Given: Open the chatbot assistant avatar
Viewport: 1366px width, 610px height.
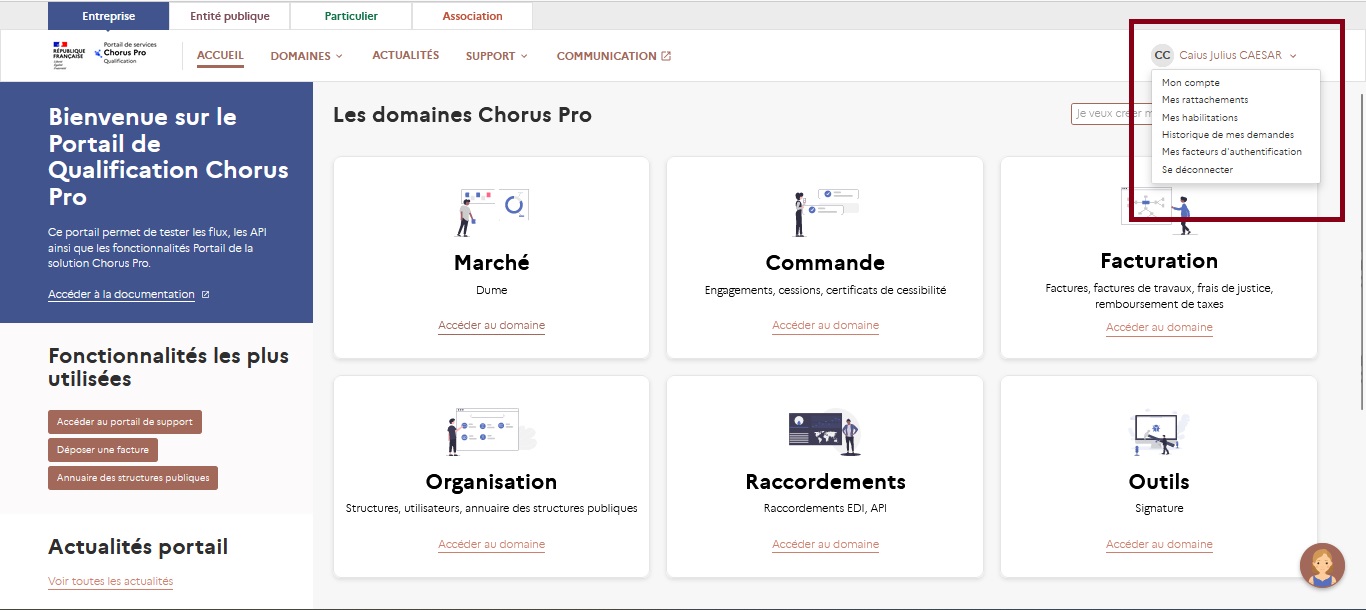Looking at the screenshot, I should click(1322, 563).
